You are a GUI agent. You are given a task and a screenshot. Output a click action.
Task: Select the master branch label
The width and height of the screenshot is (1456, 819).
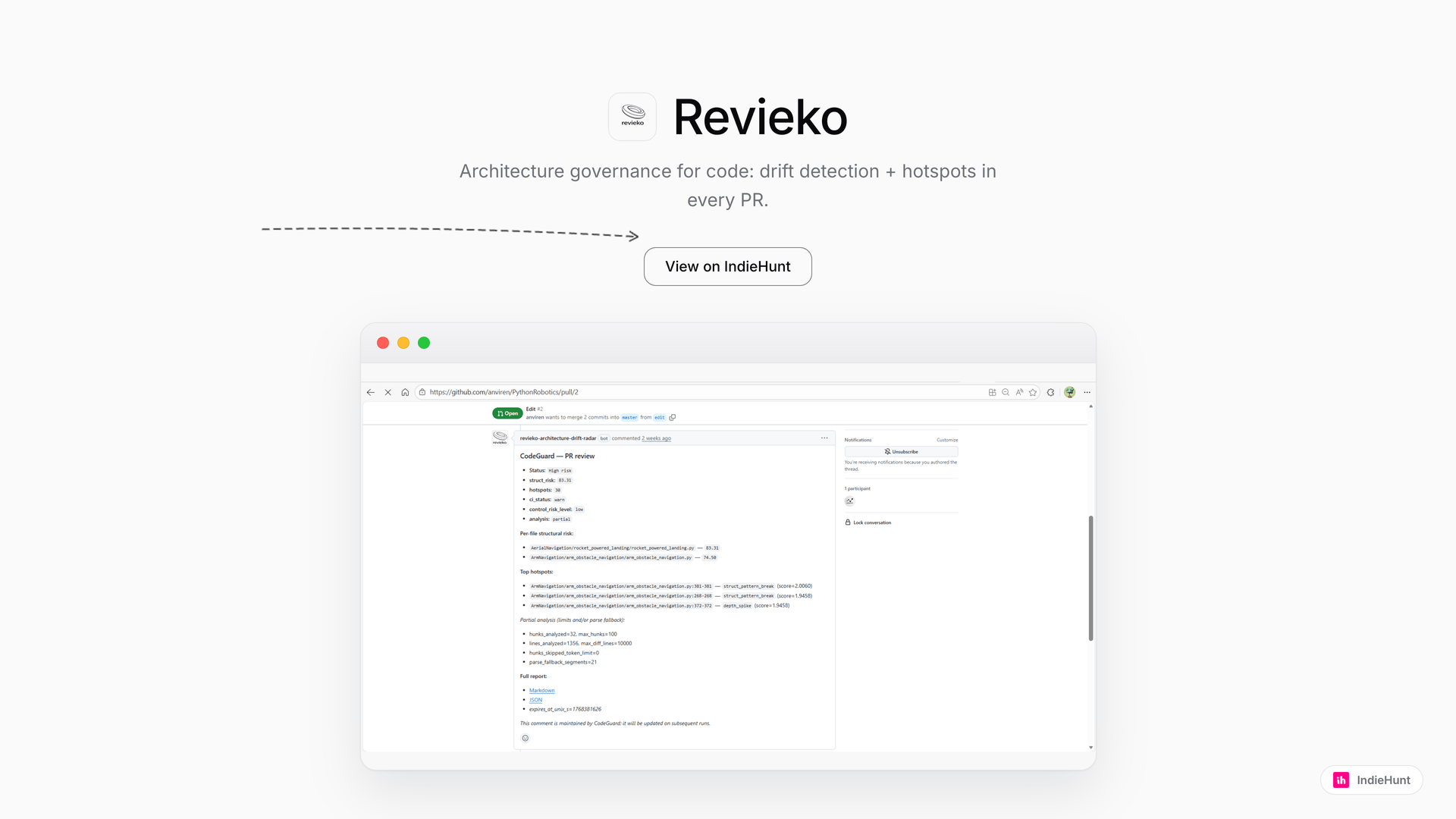point(629,417)
